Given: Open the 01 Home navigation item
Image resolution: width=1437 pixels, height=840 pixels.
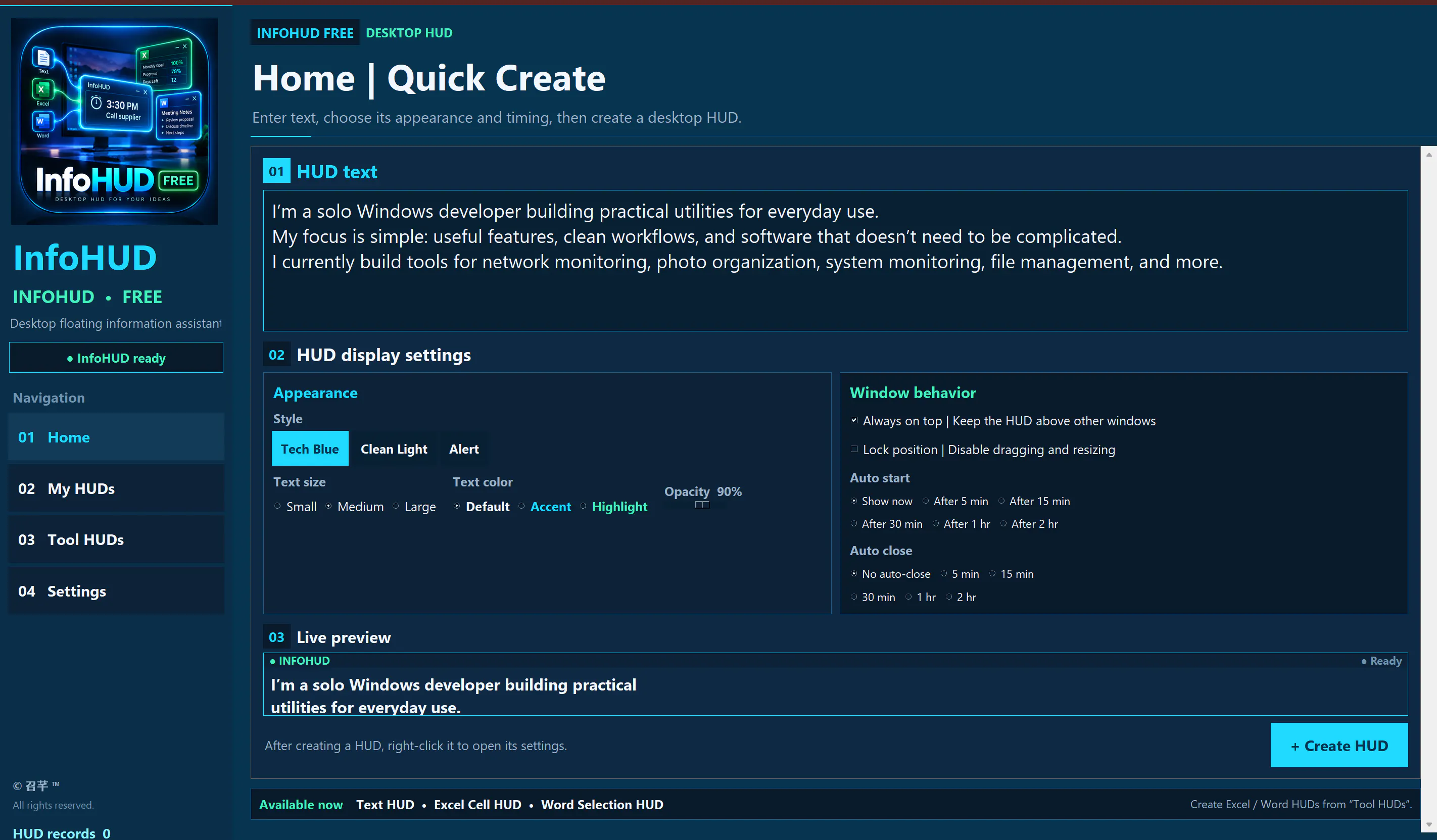Looking at the screenshot, I should click(x=116, y=437).
